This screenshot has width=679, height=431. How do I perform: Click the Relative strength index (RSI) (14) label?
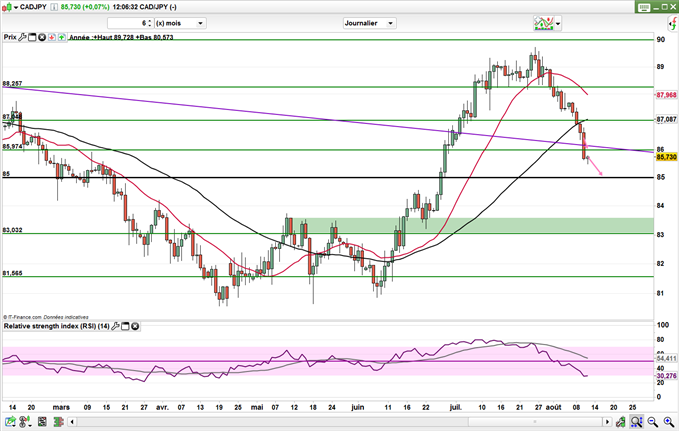pyautogui.click(x=56, y=326)
